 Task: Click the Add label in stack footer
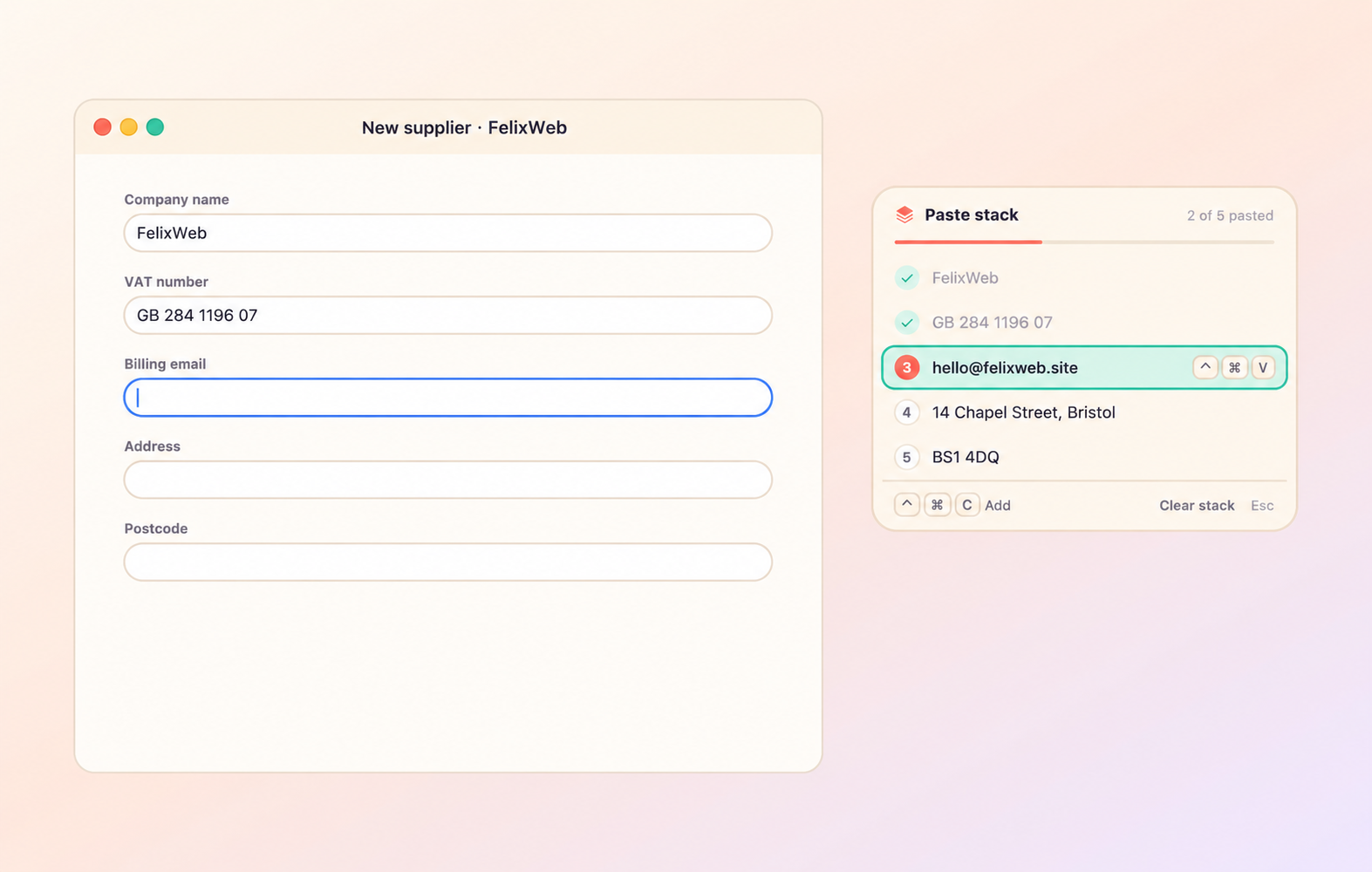[x=998, y=506]
